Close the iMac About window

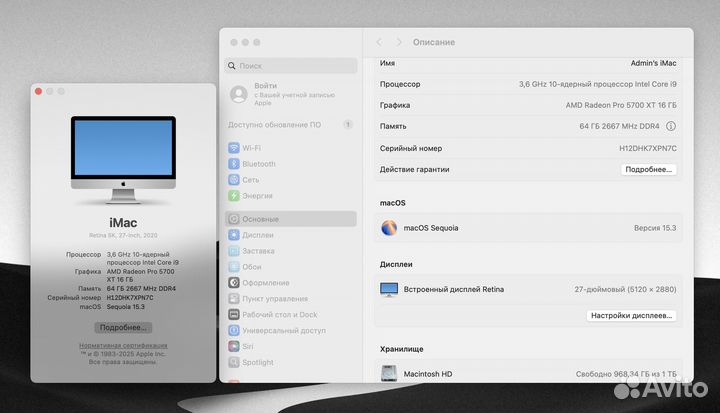[x=39, y=91]
